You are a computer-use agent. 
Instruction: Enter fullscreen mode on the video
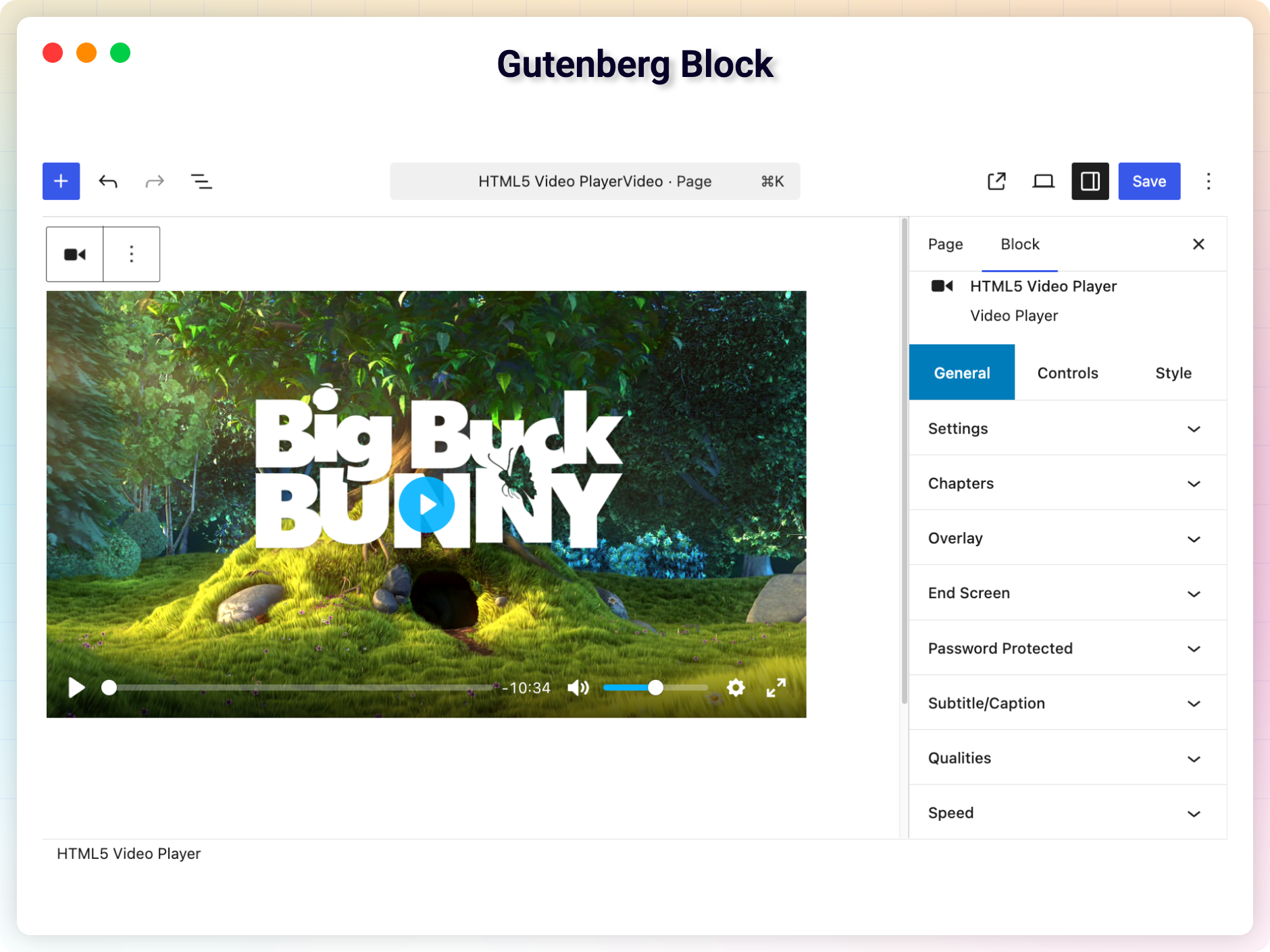(776, 687)
